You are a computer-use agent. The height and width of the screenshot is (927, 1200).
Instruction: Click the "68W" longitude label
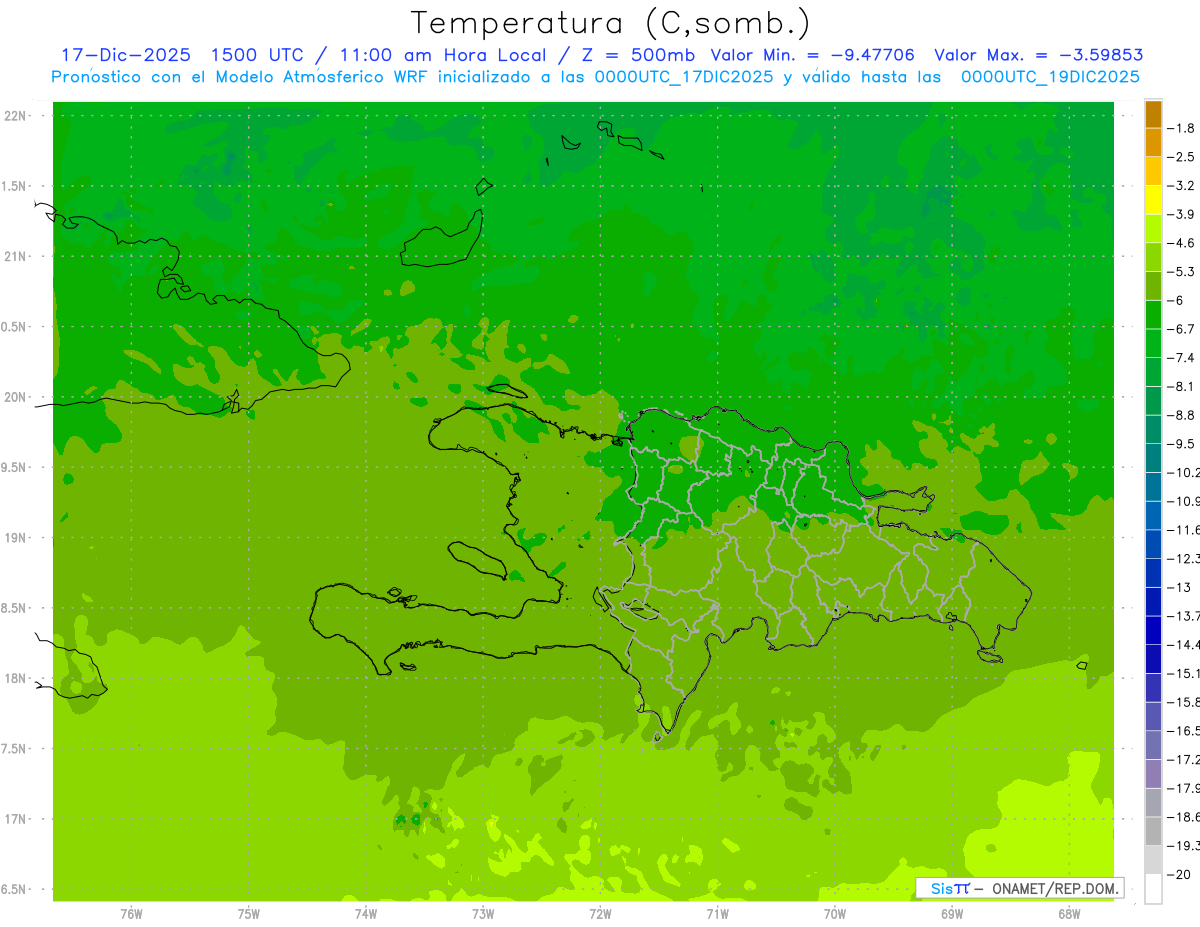[1069, 914]
